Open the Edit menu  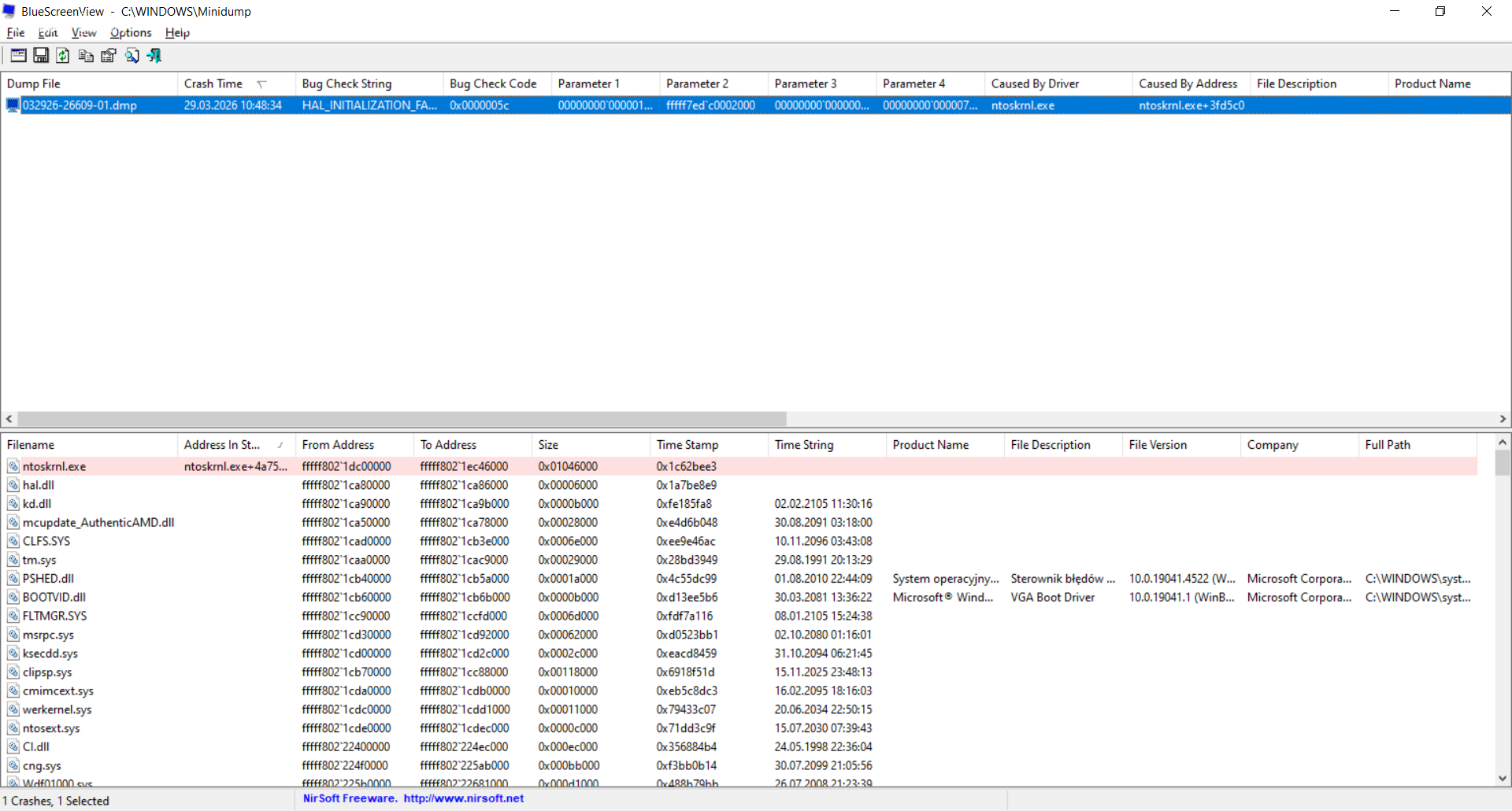[x=48, y=33]
